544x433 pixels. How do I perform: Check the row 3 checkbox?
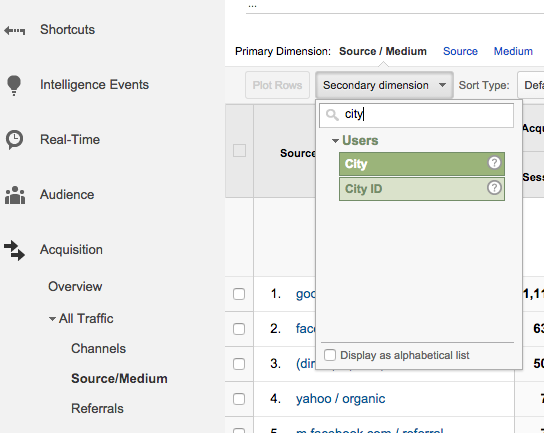[239, 364]
